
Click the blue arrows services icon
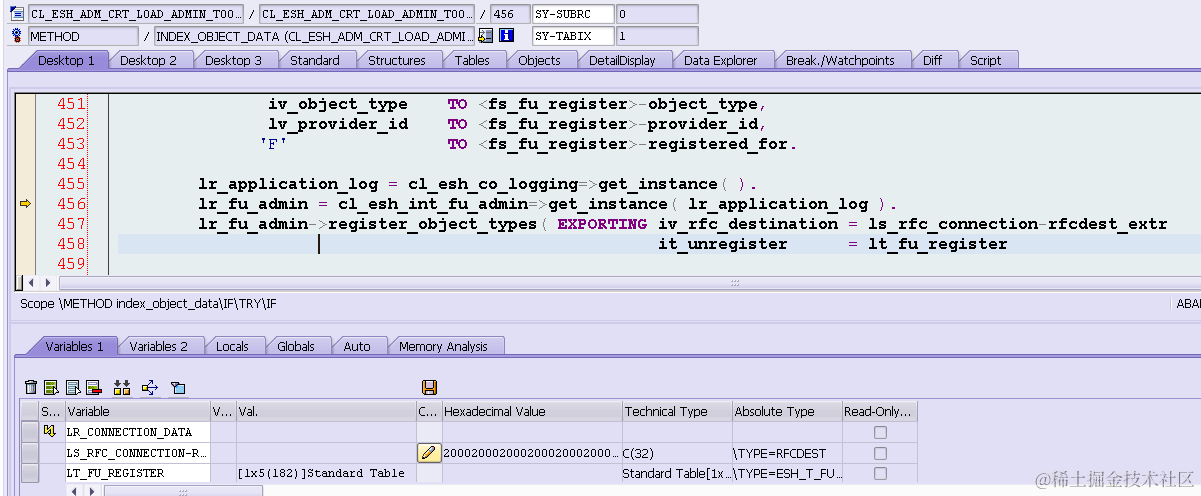[150, 387]
